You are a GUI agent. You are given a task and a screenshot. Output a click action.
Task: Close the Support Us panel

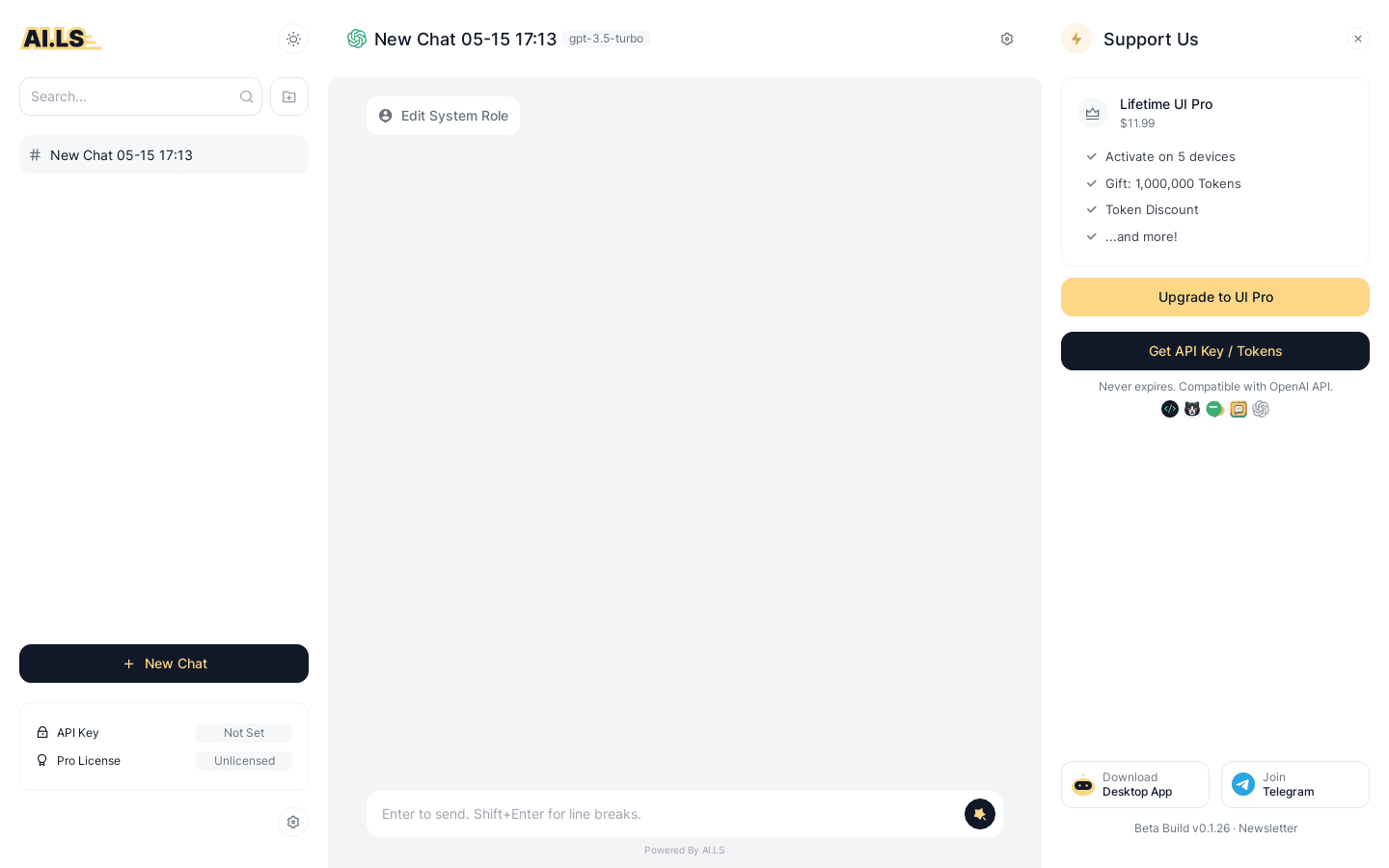1358,39
